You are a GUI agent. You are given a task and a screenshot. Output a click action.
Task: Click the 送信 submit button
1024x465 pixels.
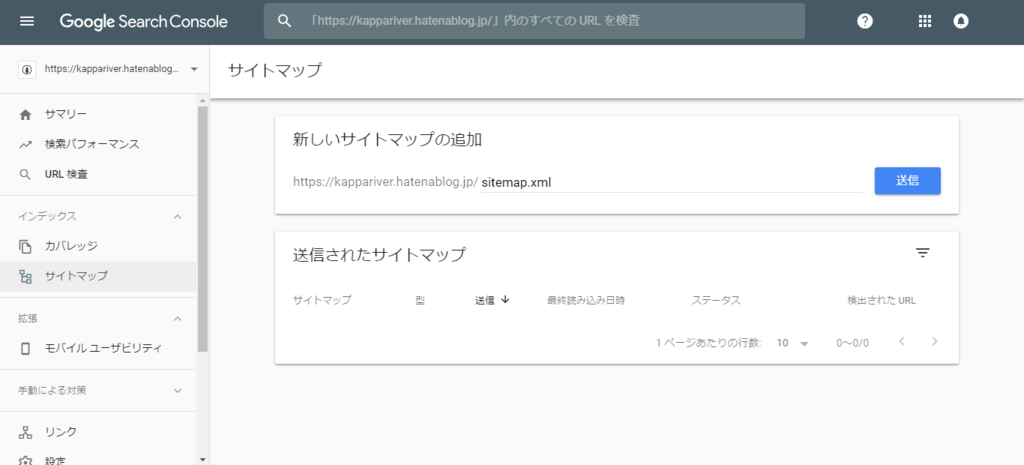(x=908, y=181)
